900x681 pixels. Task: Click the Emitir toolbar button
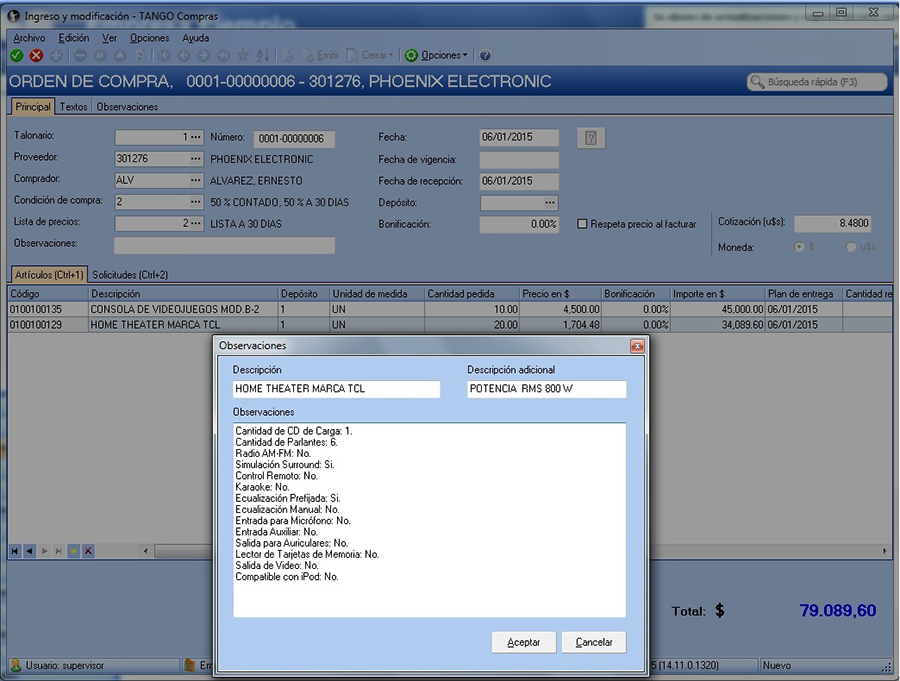(320, 56)
